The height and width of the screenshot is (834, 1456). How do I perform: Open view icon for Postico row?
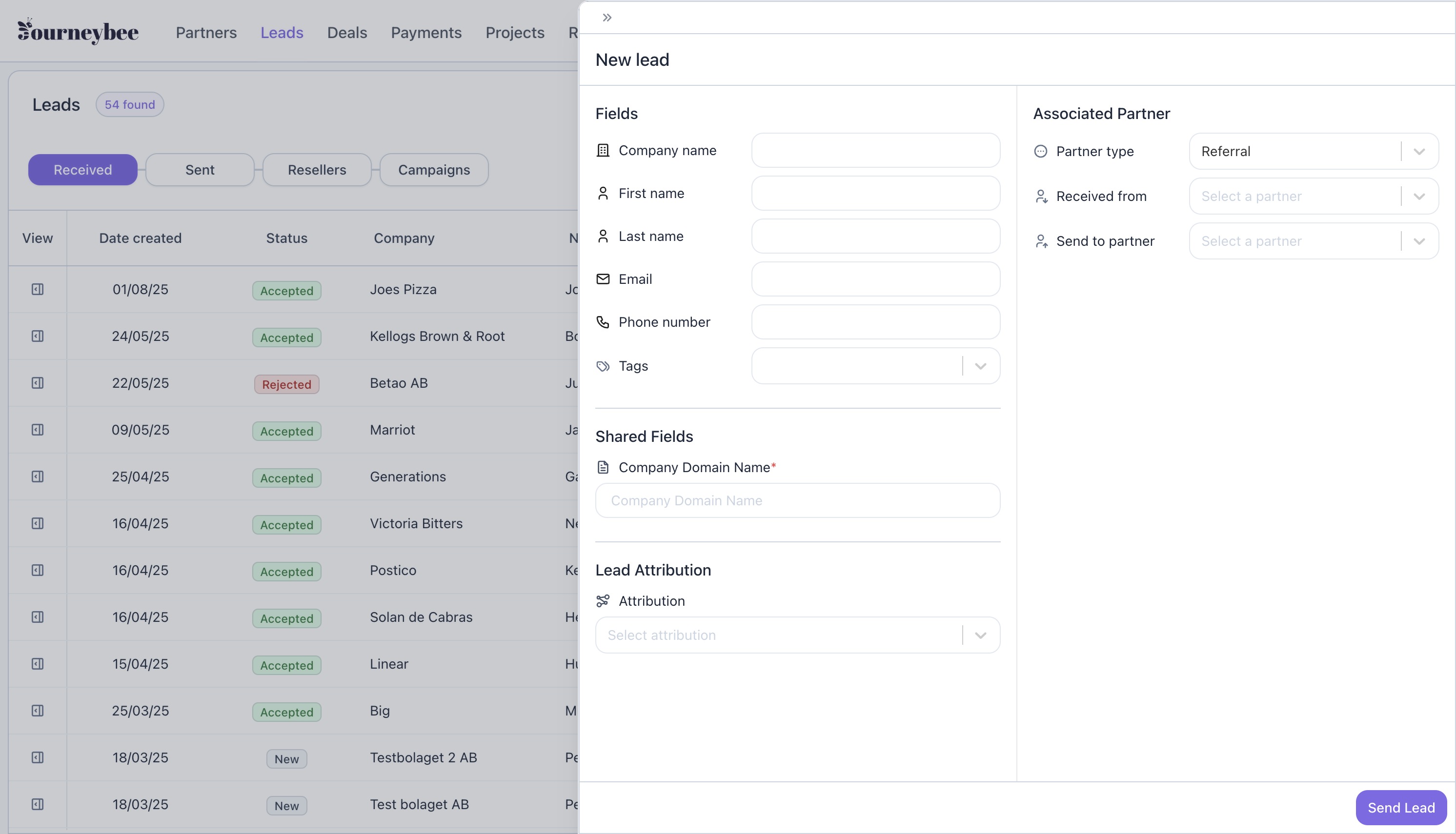37,570
